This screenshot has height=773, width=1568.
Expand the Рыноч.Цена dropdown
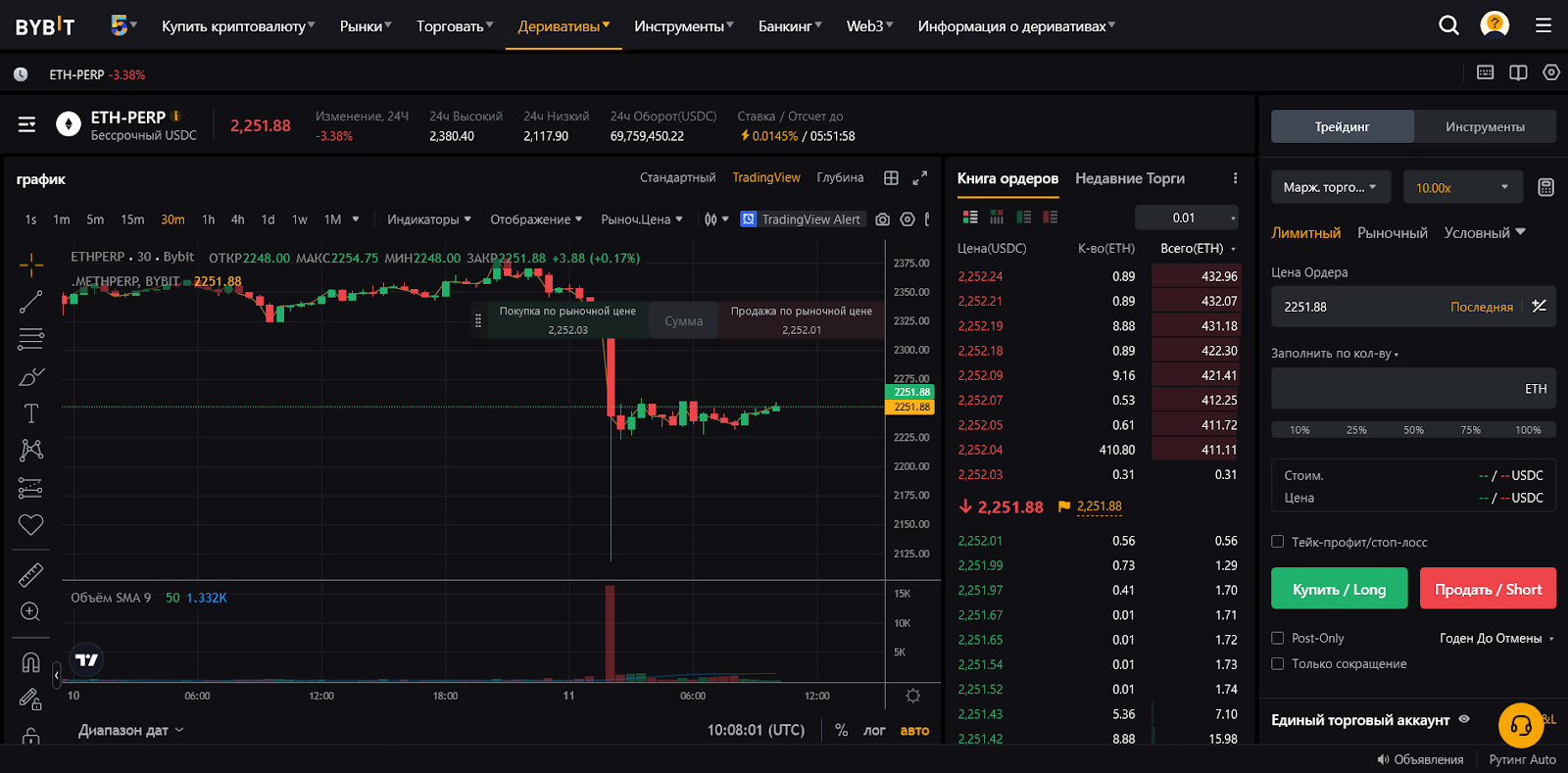coord(642,219)
